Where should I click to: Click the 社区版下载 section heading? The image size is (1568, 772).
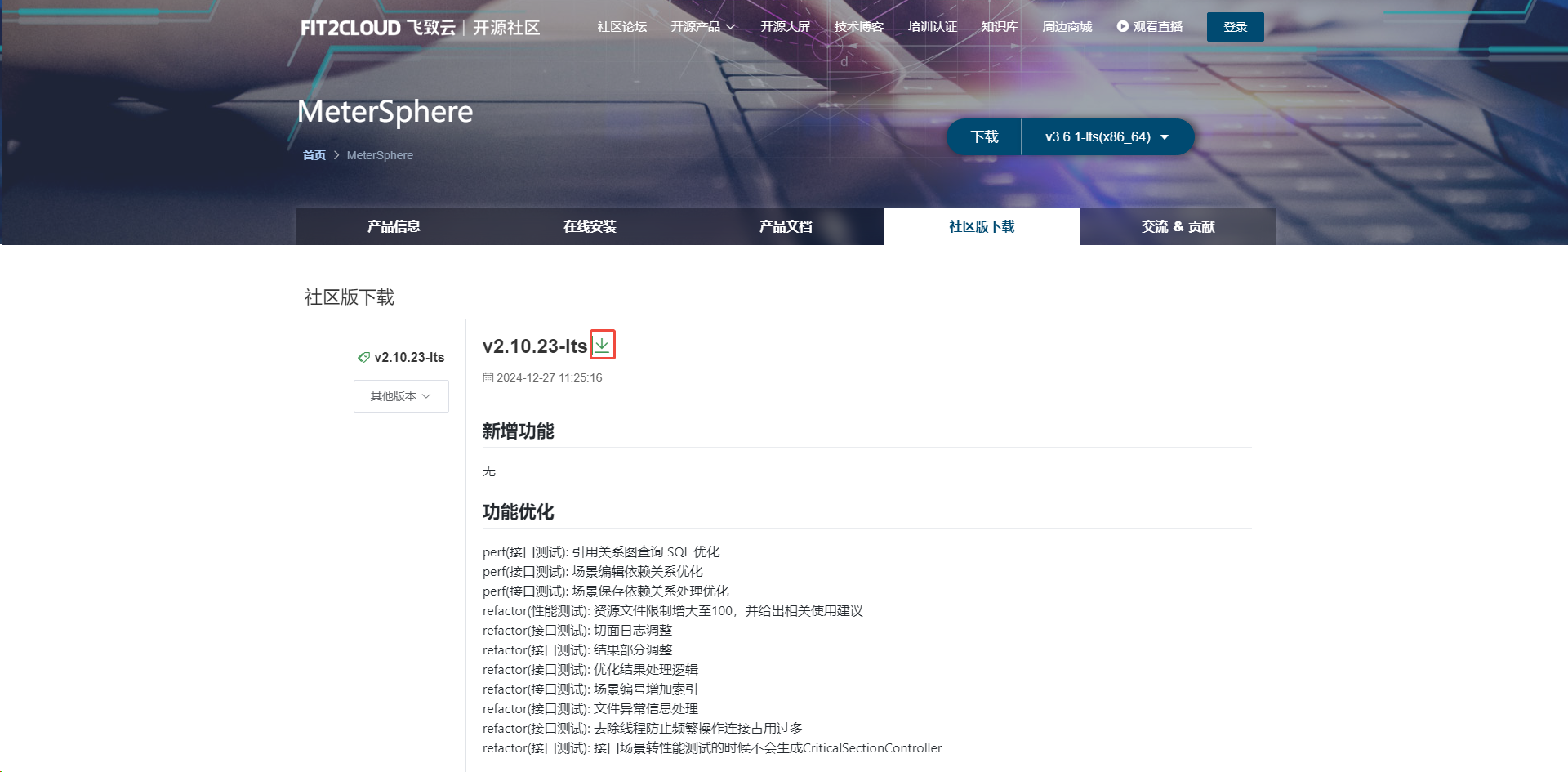350,297
